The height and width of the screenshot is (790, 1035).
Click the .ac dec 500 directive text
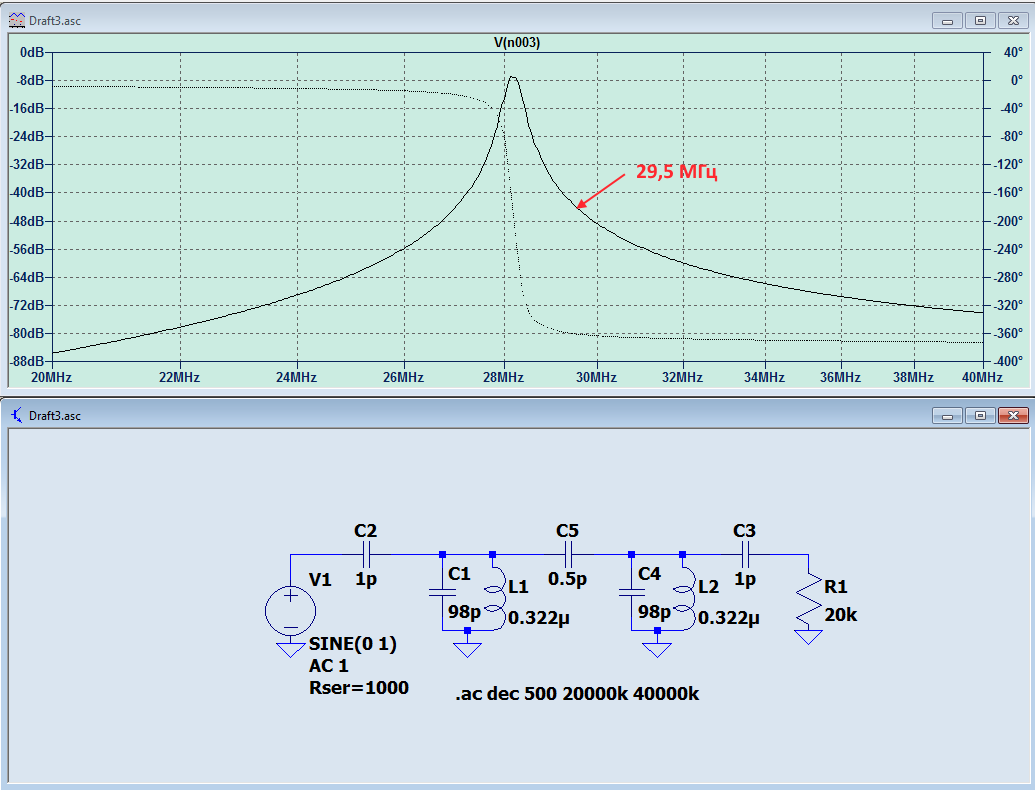[x=577, y=694]
